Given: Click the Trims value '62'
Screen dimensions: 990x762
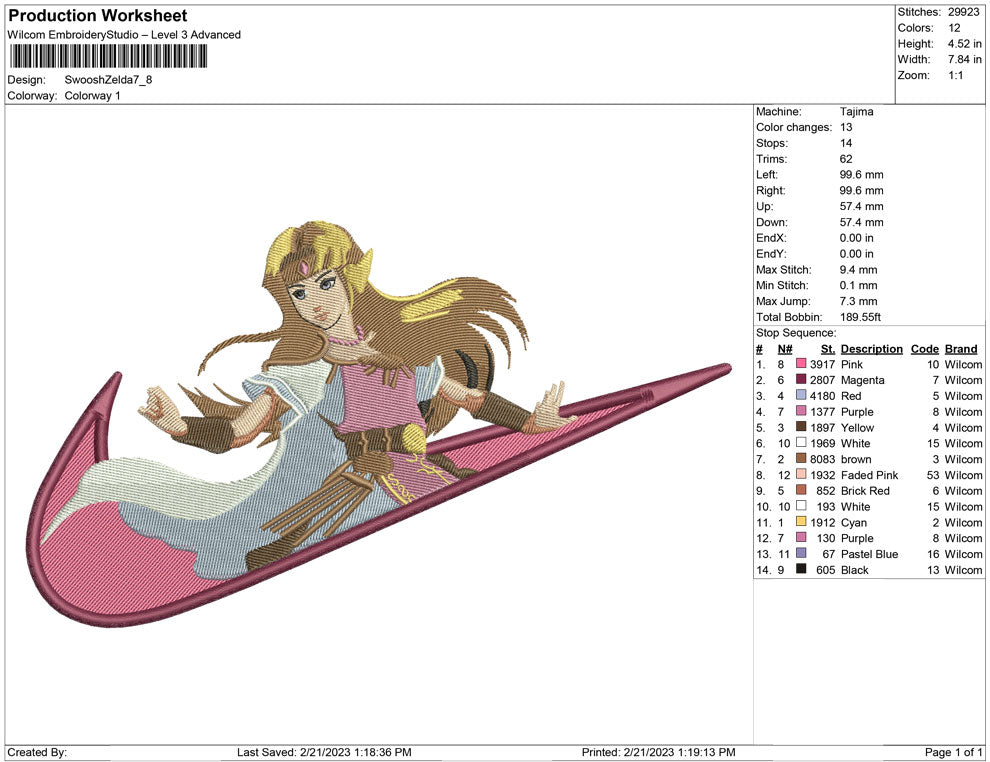Looking at the screenshot, I should [x=846, y=159].
